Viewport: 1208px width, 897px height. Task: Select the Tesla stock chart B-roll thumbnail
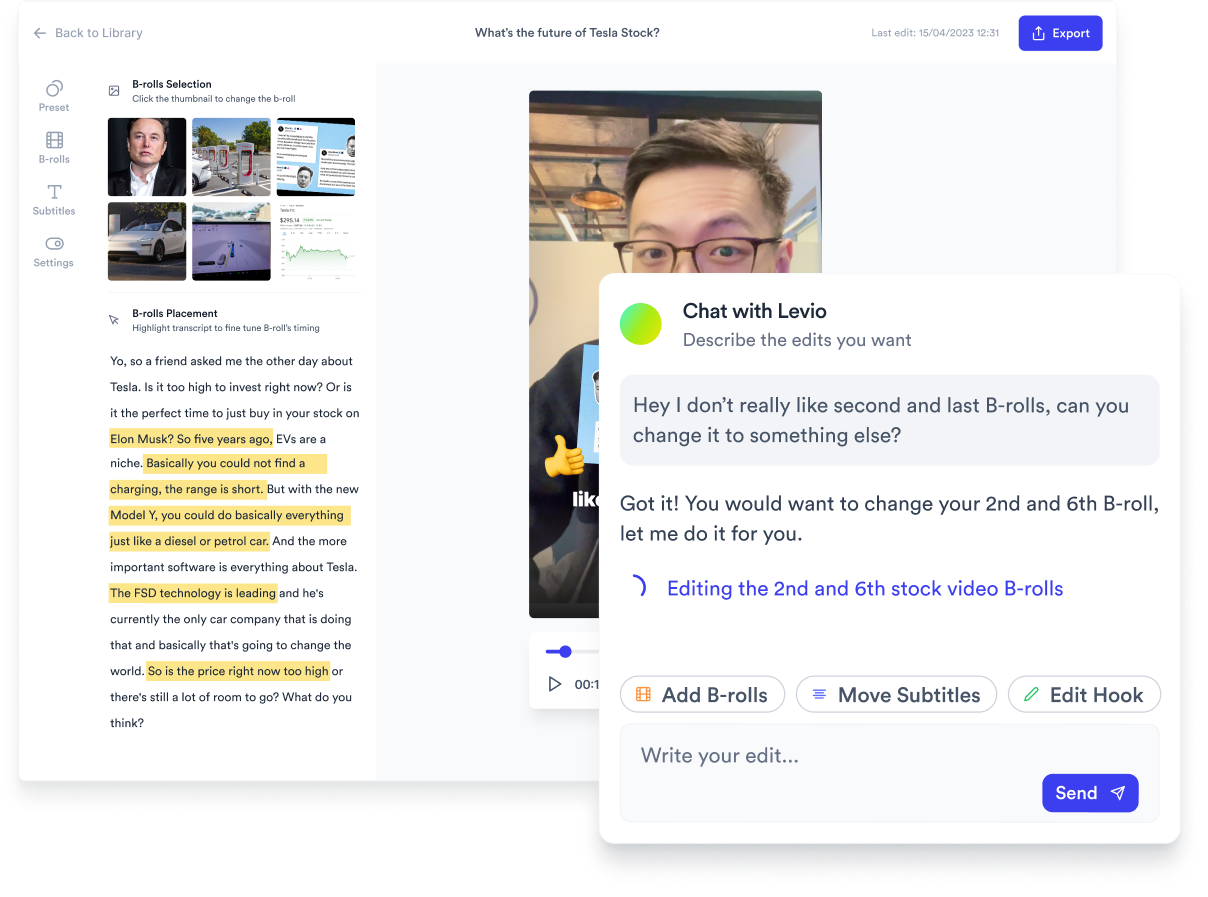[316, 241]
